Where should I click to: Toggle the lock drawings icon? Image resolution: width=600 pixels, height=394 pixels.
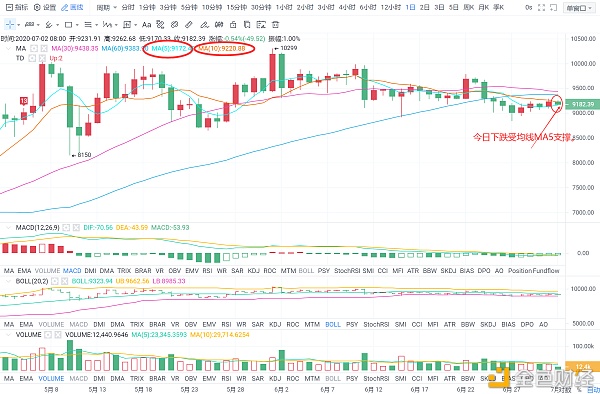click(233, 25)
